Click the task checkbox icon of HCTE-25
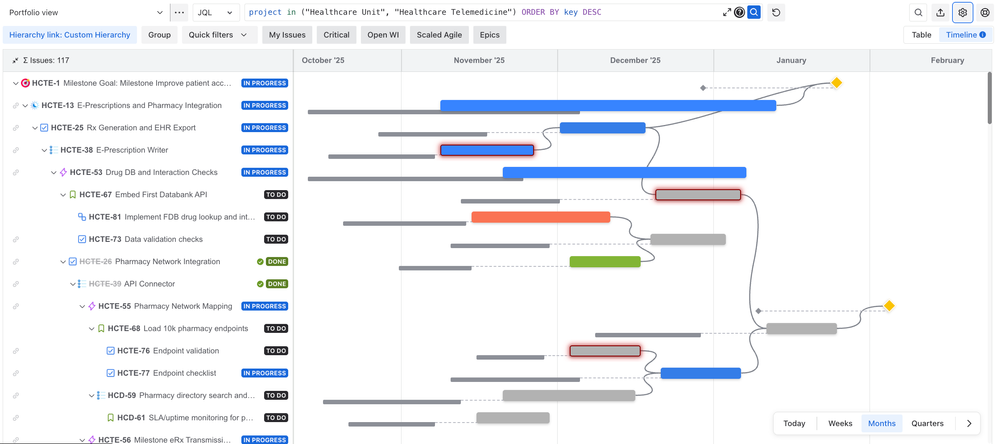The width and height of the screenshot is (998, 444). [44, 128]
